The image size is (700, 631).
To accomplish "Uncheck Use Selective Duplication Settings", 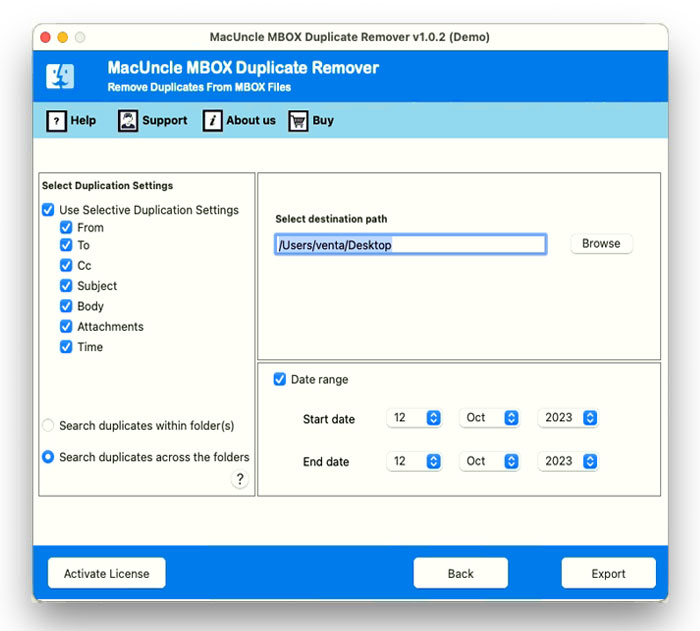I will (48, 210).
